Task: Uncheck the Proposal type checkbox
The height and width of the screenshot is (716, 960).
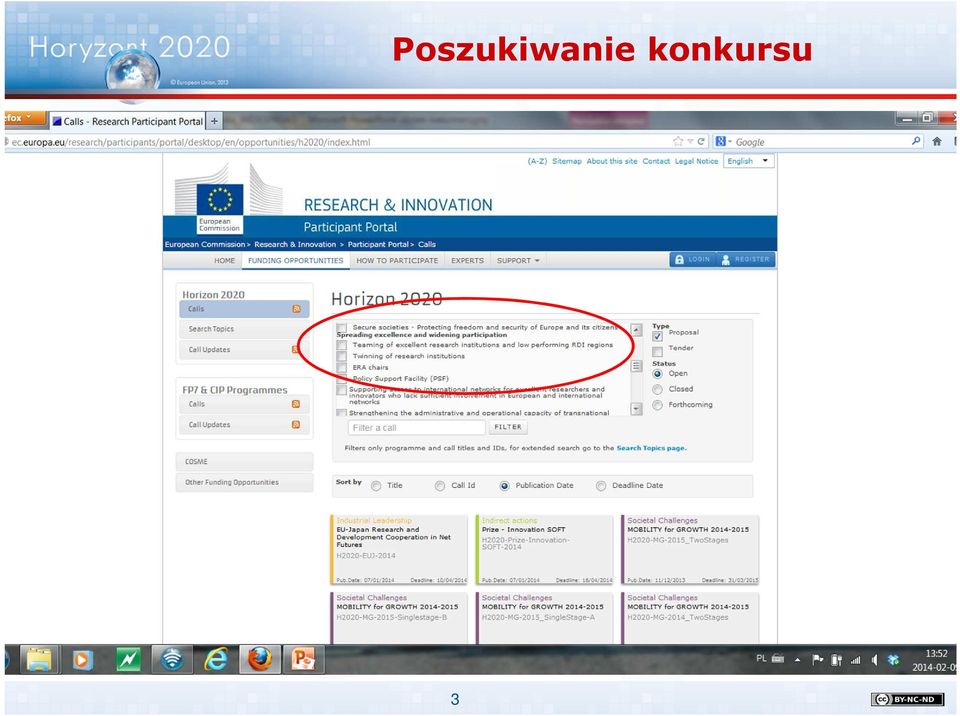Action: 658,336
